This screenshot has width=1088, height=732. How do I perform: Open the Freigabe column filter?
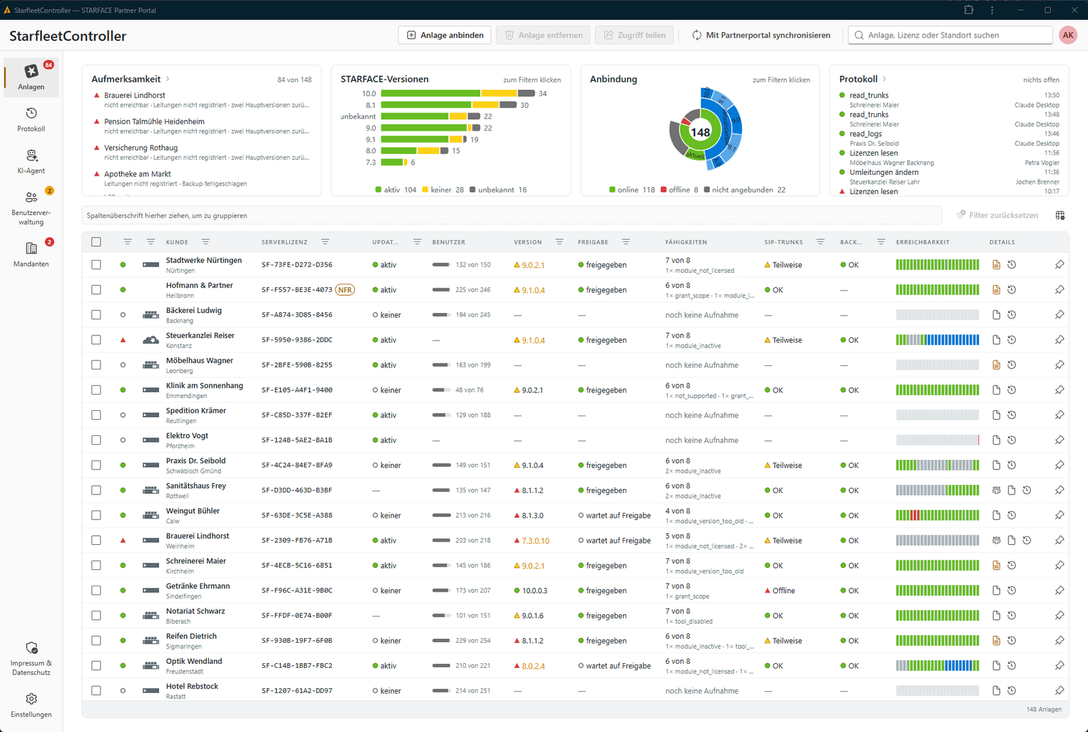[x=626, y=242]
